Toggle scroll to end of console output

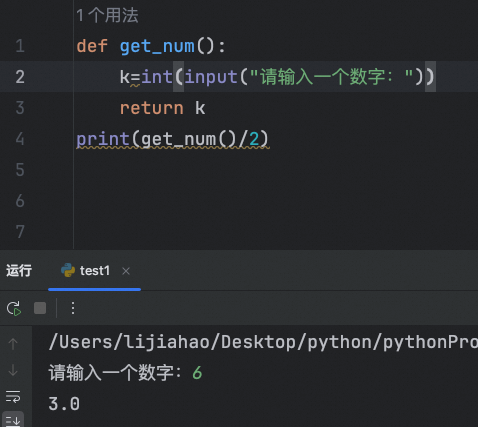click(x=13, y=420)
